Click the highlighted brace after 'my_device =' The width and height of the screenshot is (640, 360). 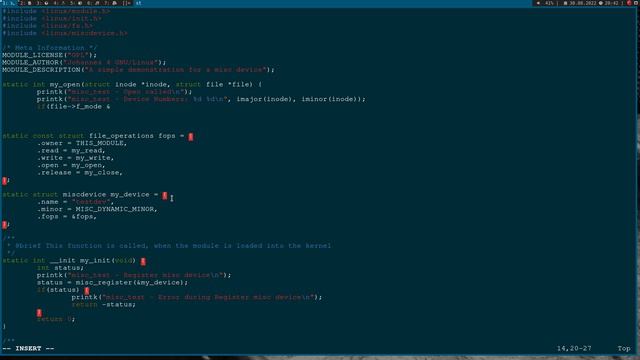coord(164,196)
